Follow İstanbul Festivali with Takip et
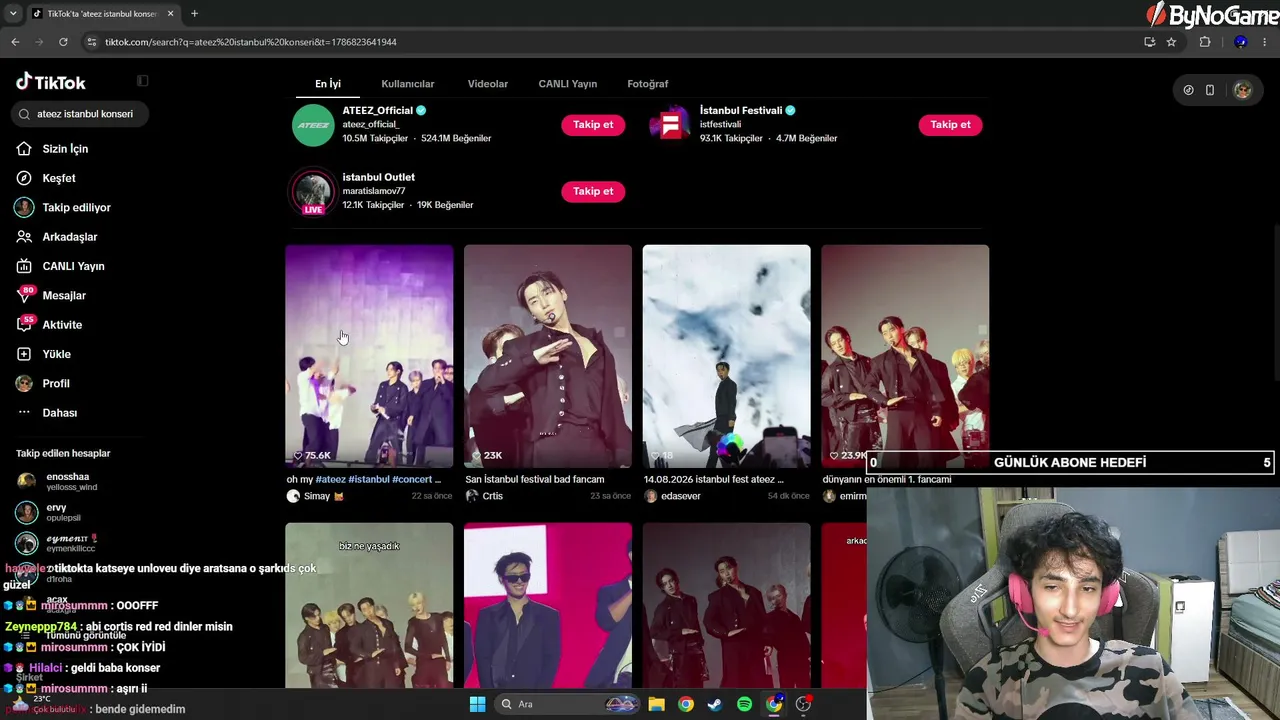Viewport: 1280px width, 720px height. pos(950,125)
